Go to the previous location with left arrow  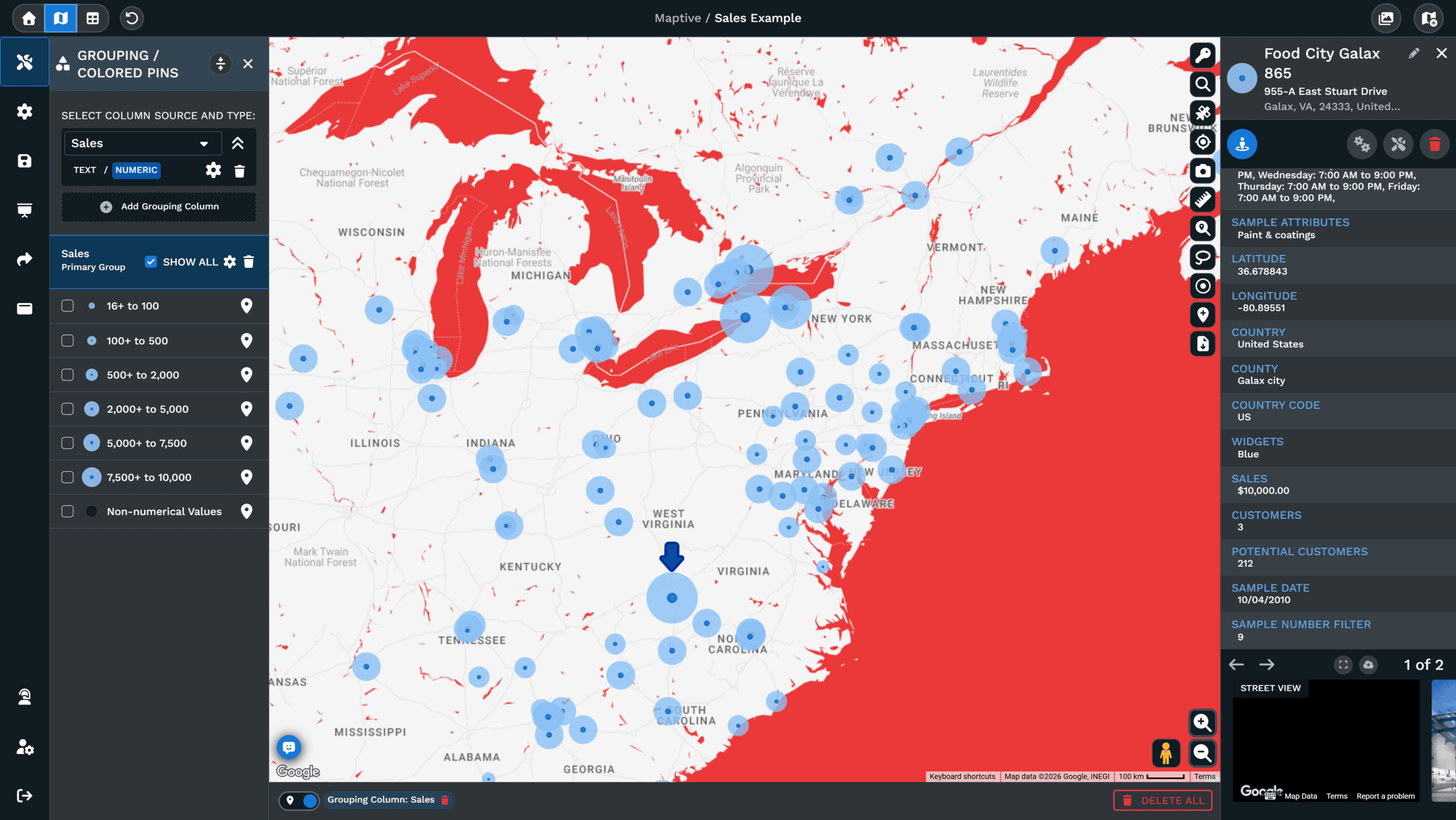(1236, 665)
